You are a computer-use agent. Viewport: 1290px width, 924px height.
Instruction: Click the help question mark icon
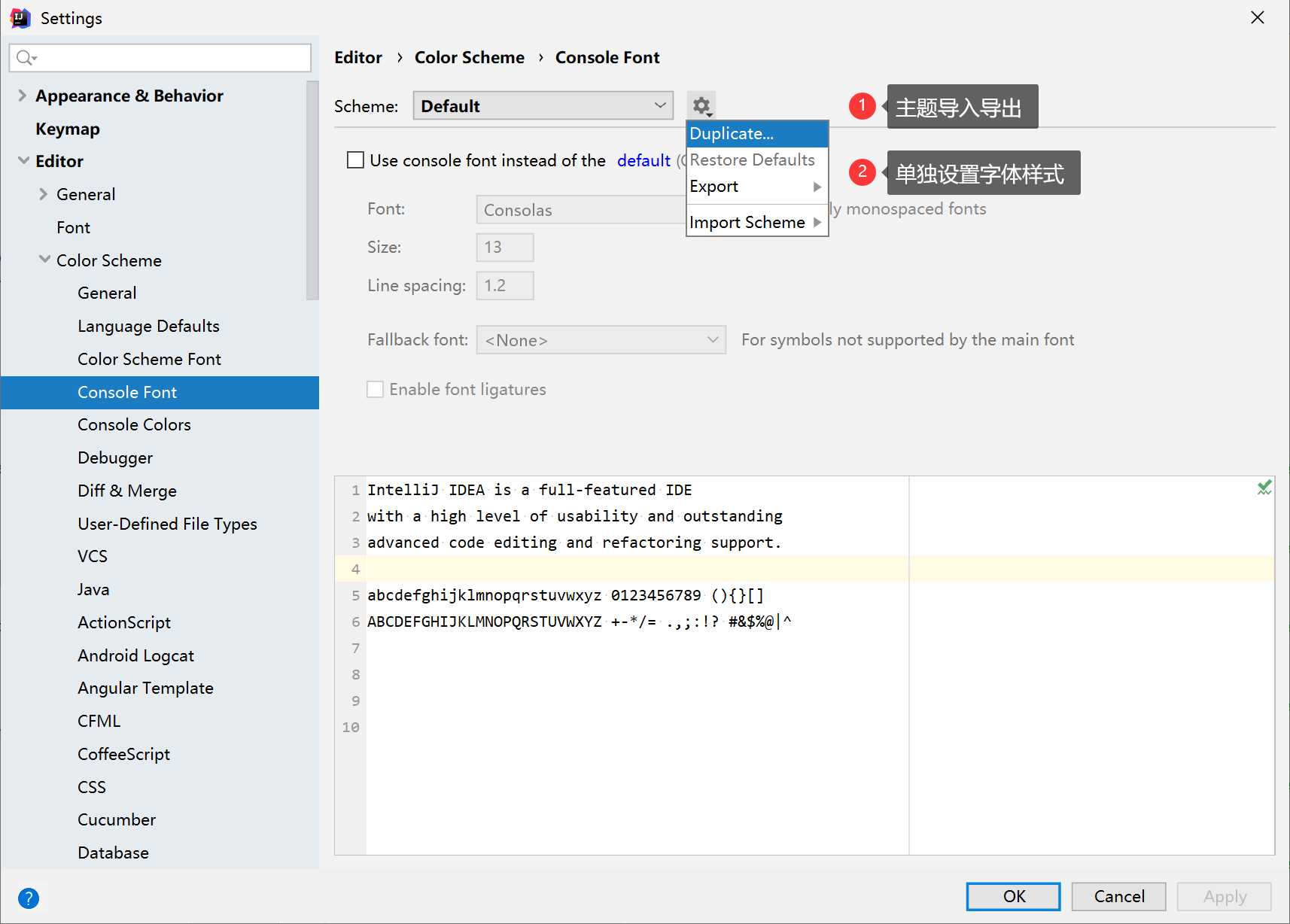click(29, 898)
